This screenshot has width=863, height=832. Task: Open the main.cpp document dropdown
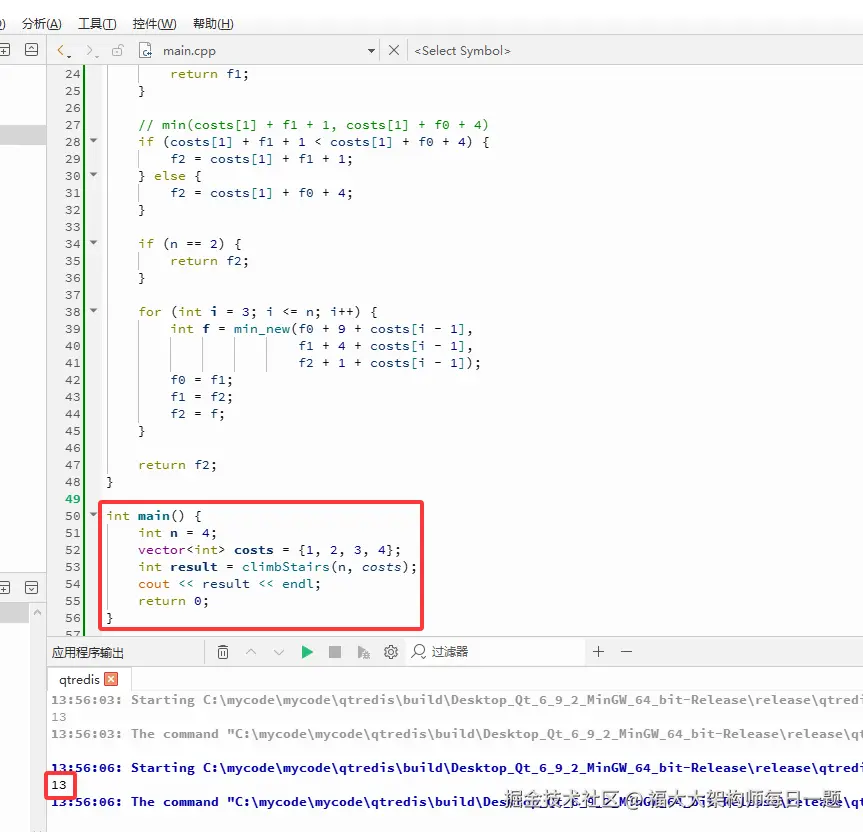[x=372, y=51]
